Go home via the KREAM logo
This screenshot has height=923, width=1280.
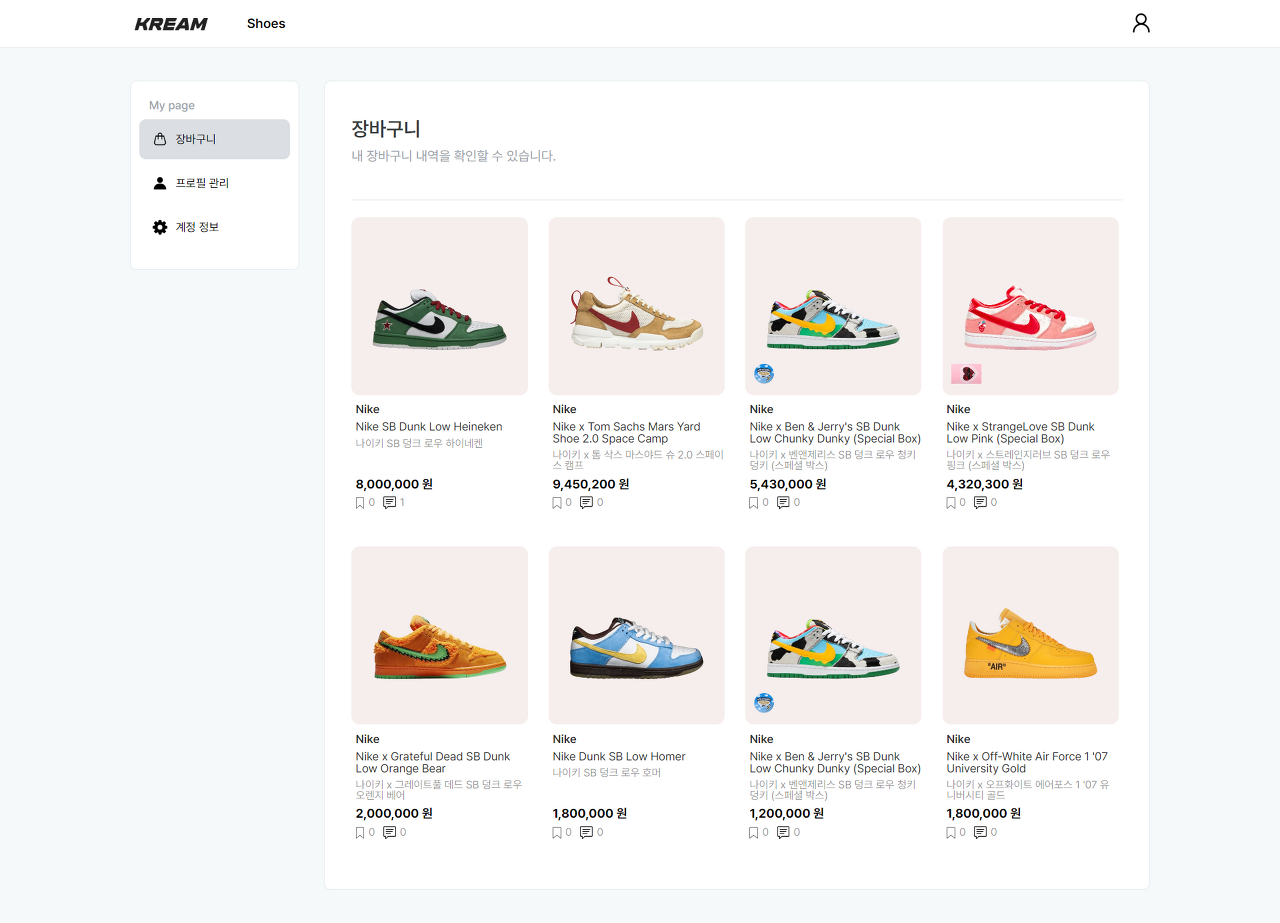pyautogui.click(x=171, y=24)
